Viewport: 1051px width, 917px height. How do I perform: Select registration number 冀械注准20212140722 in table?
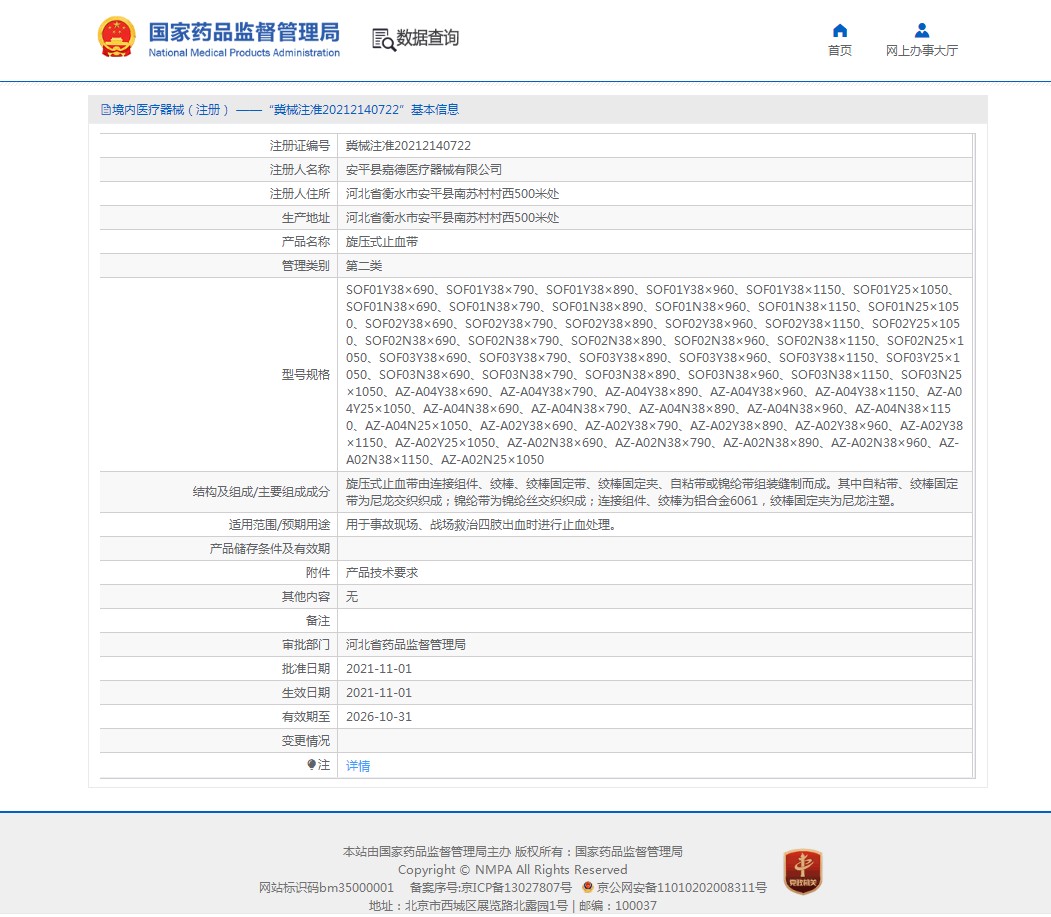(408, 146)
